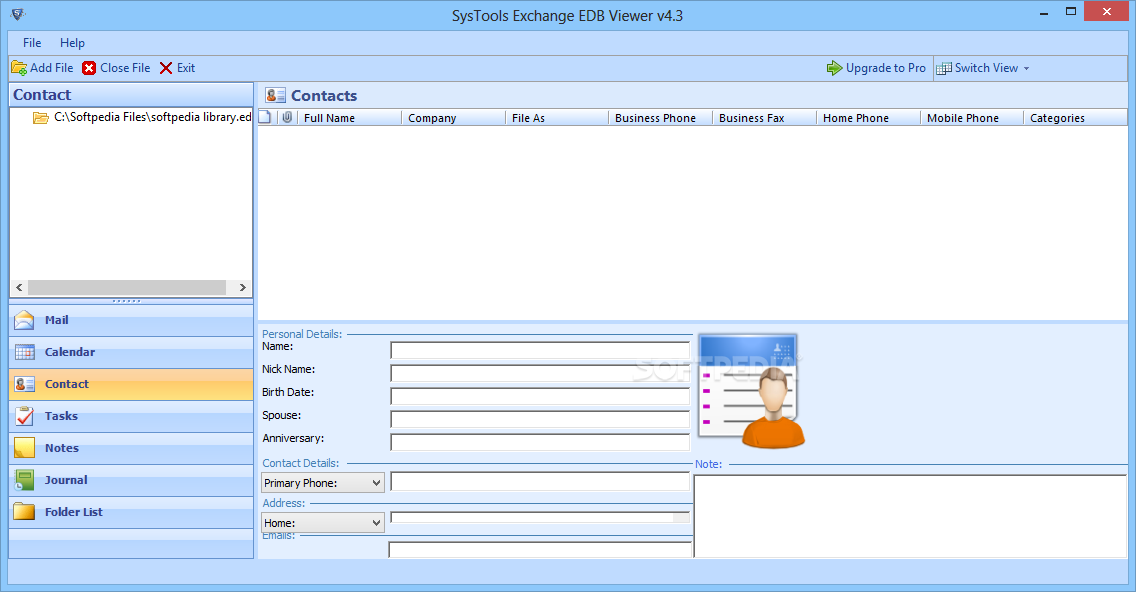The height and width of the screenshot is (592, 1136).
Task: Sort by the Categories column
Action: click(1076, 118)
